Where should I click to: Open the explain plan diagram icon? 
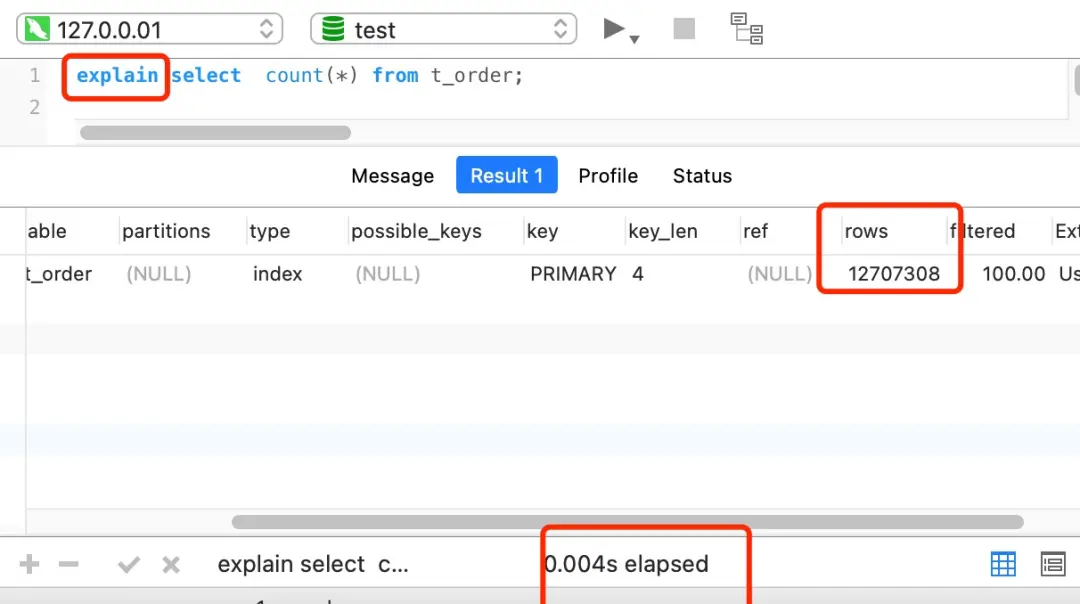coord(746,29)
